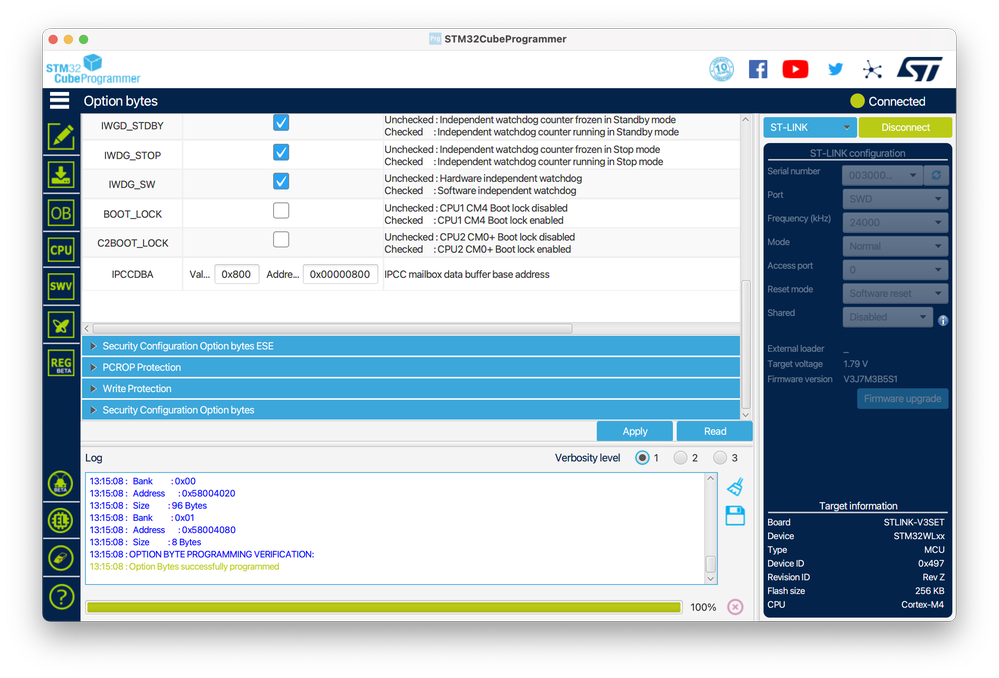Open the beta bug icon in sidebar

(x=61, y=484)
